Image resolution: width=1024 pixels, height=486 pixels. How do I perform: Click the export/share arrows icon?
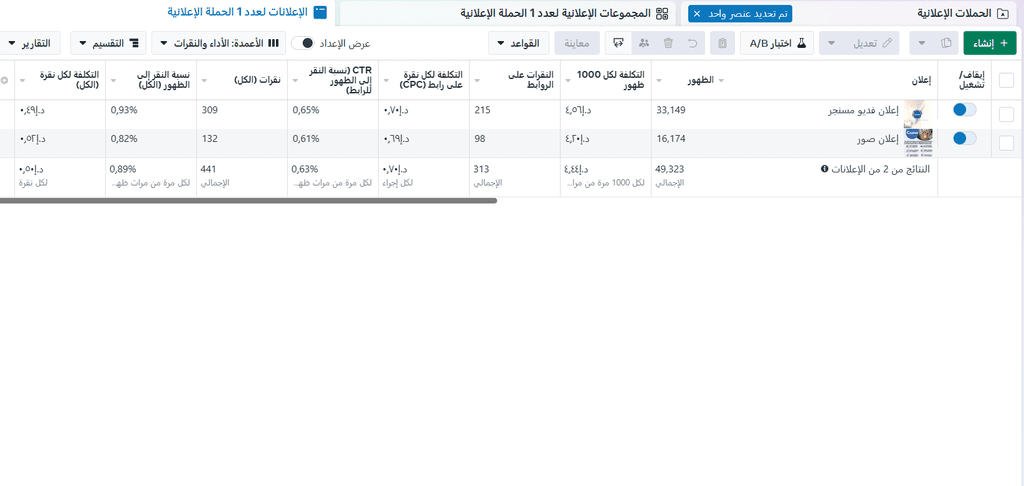(x=618, y=43)
